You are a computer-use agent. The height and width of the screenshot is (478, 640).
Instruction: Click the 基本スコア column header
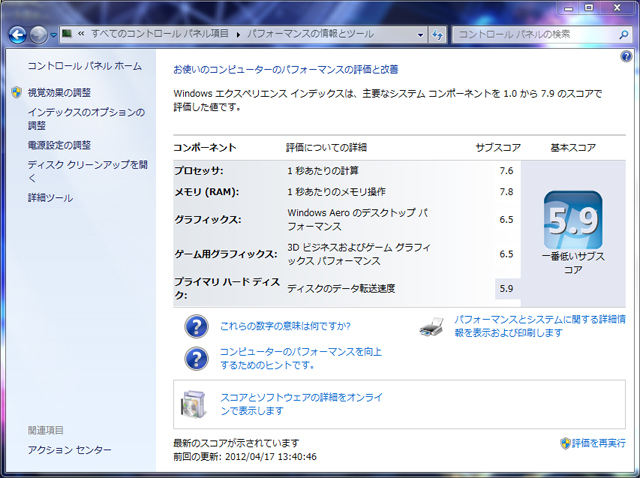click(573, 148)
